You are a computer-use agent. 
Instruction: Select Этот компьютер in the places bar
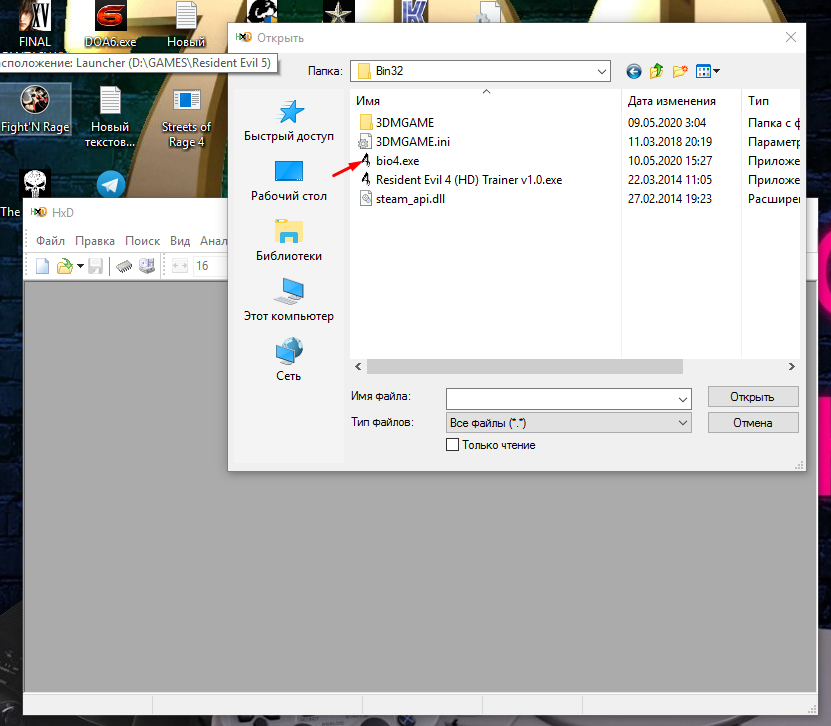coord(289,300)
